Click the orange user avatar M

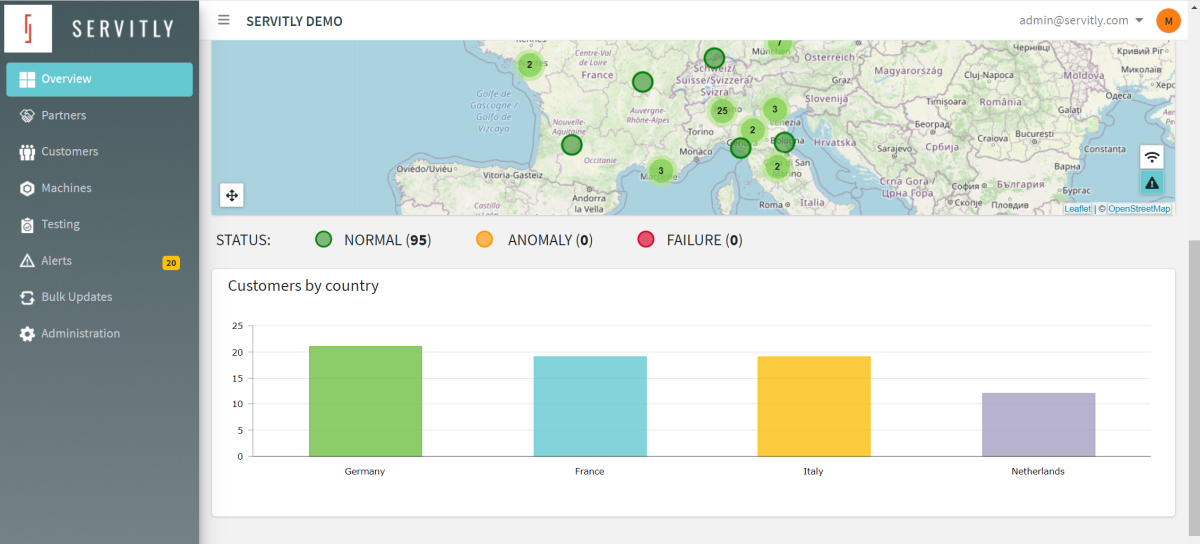1168,20
